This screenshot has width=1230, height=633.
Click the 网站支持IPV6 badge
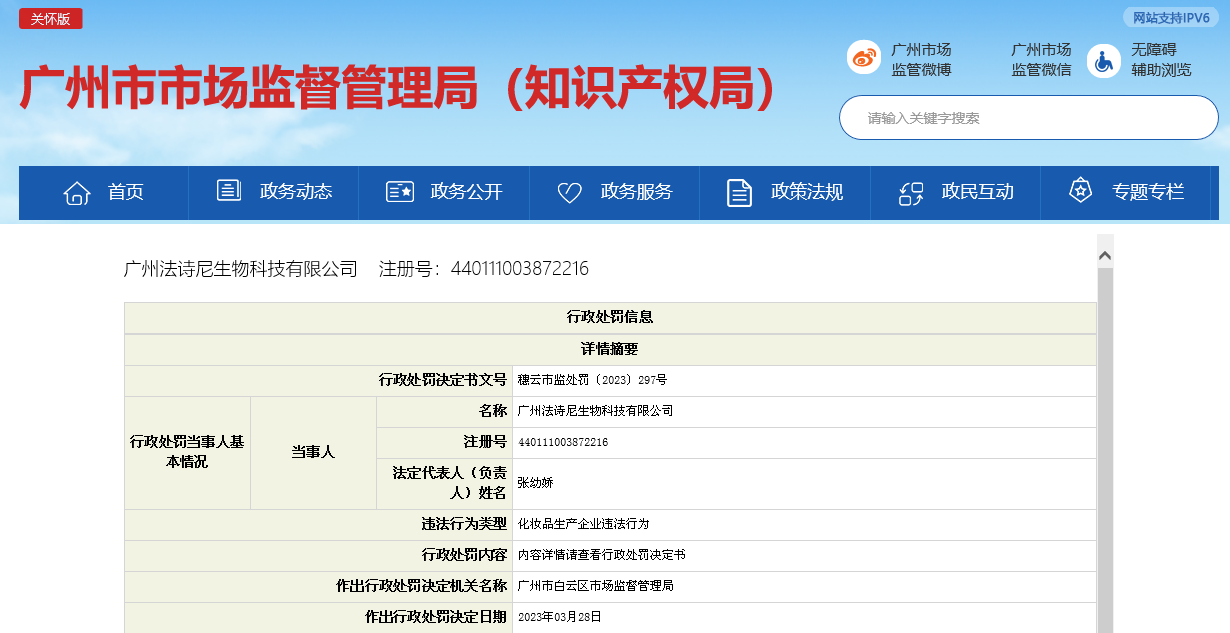[x=1170, y=18]
